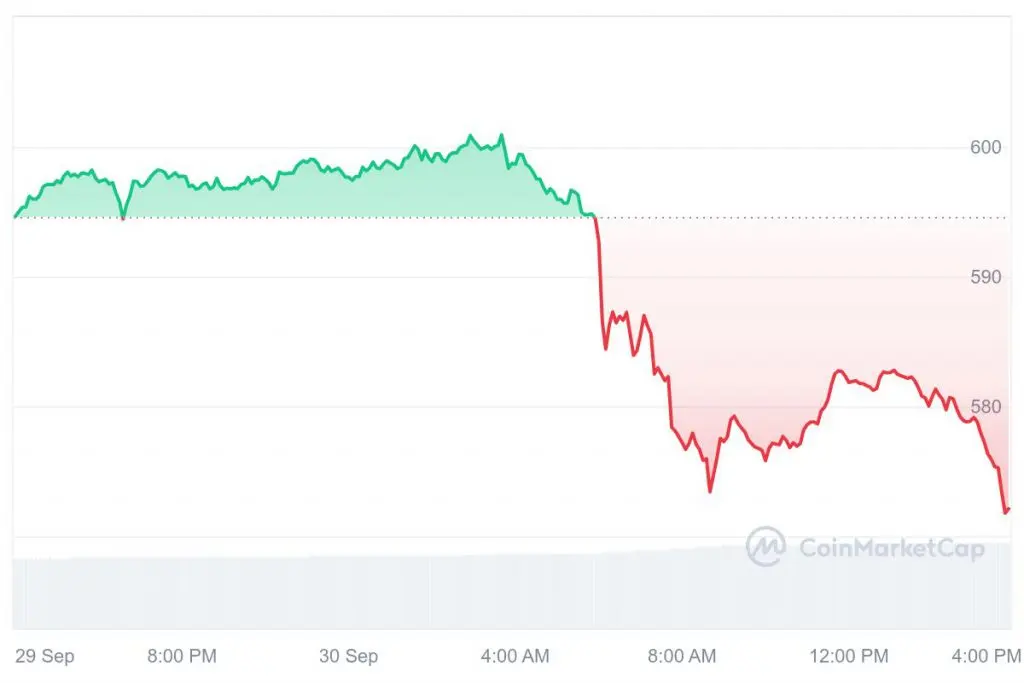Click the green shaded area under the line
This screenshot has width=1024, height=683.
tap(294, 196)
